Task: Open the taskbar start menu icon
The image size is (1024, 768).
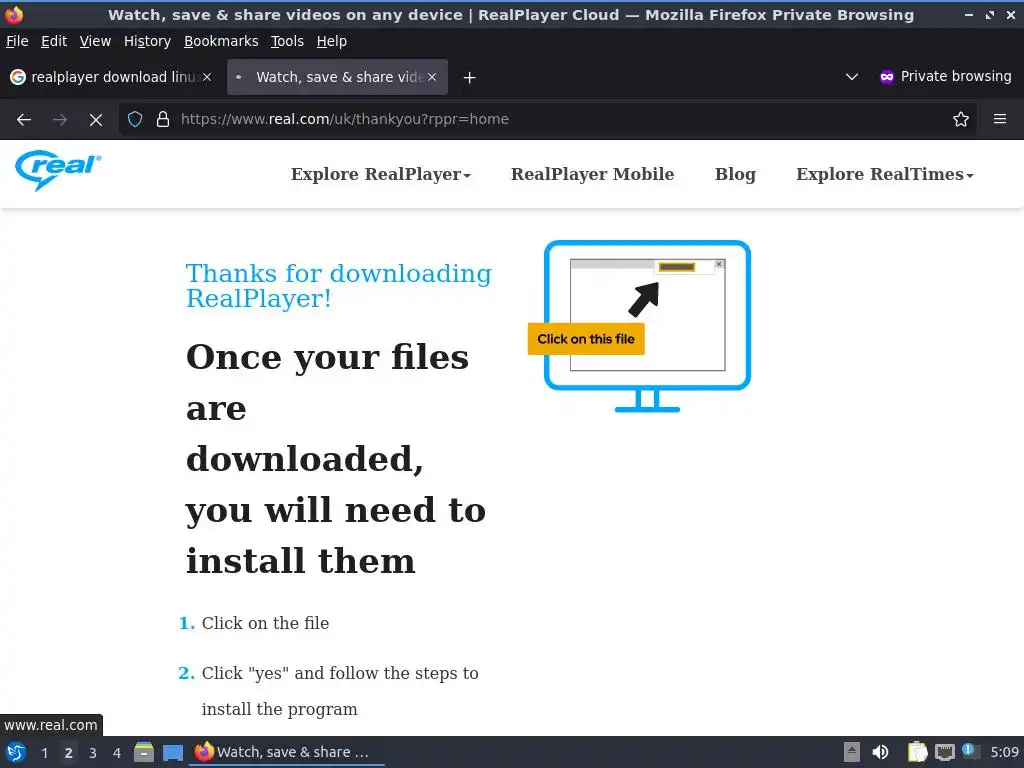Action: pyautogui.click(x=16, y=752)
